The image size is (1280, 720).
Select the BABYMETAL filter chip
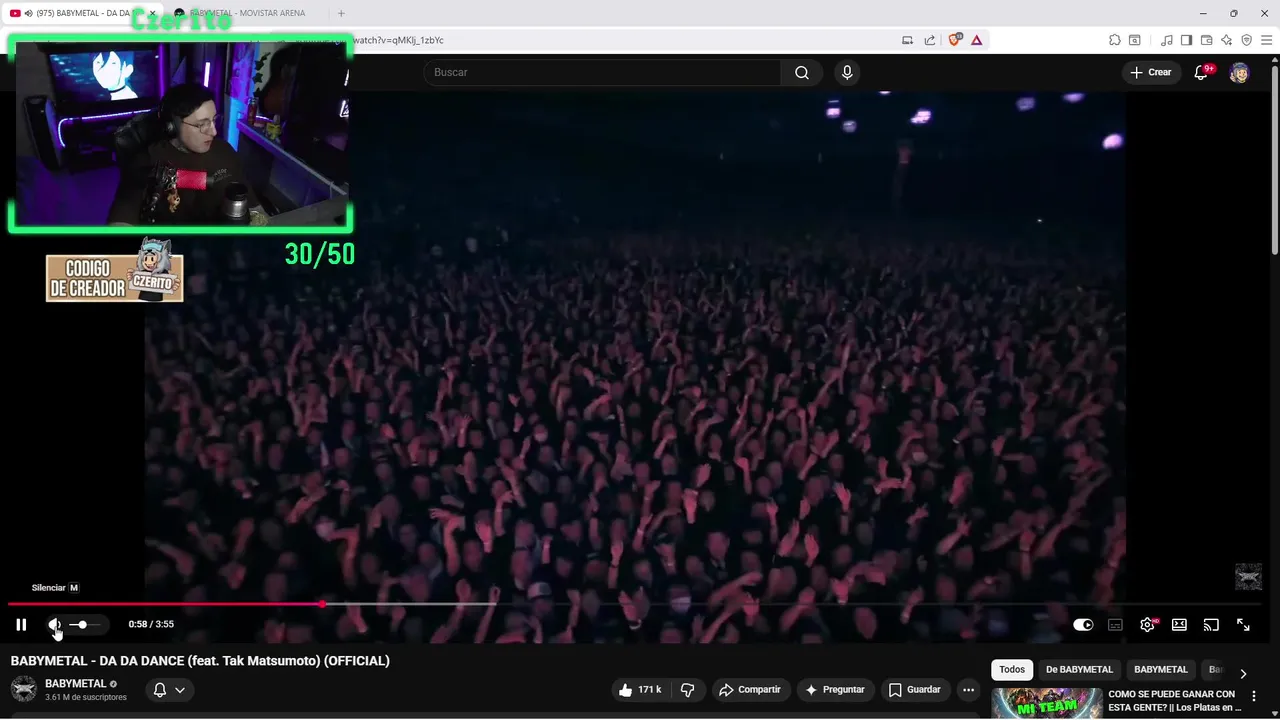point(1160,670)
